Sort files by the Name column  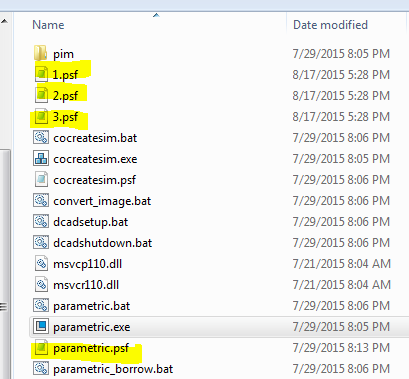[48, 25]
